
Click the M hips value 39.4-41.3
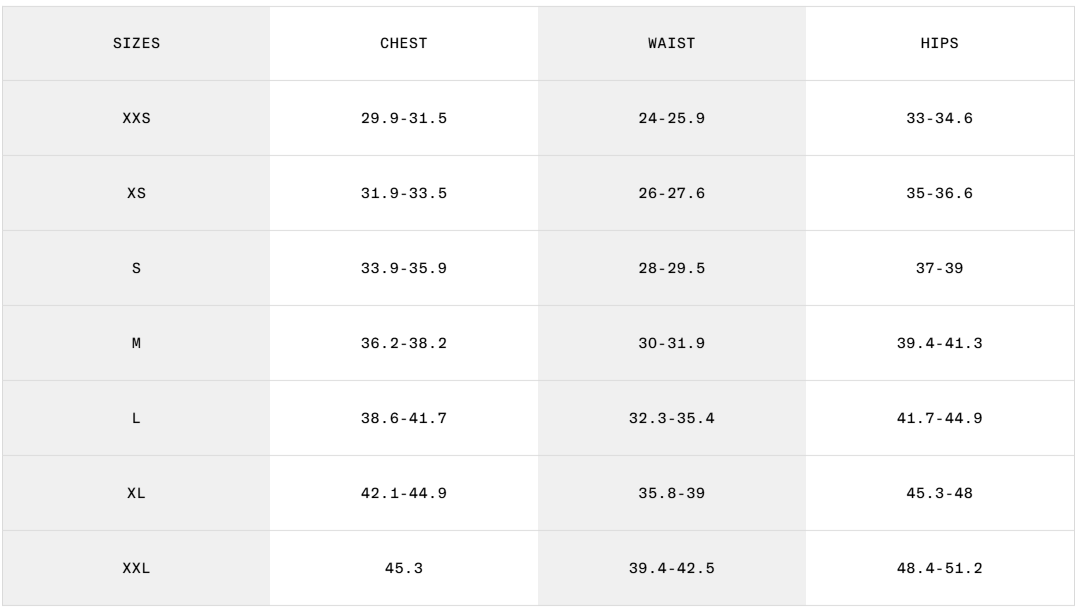939,344
